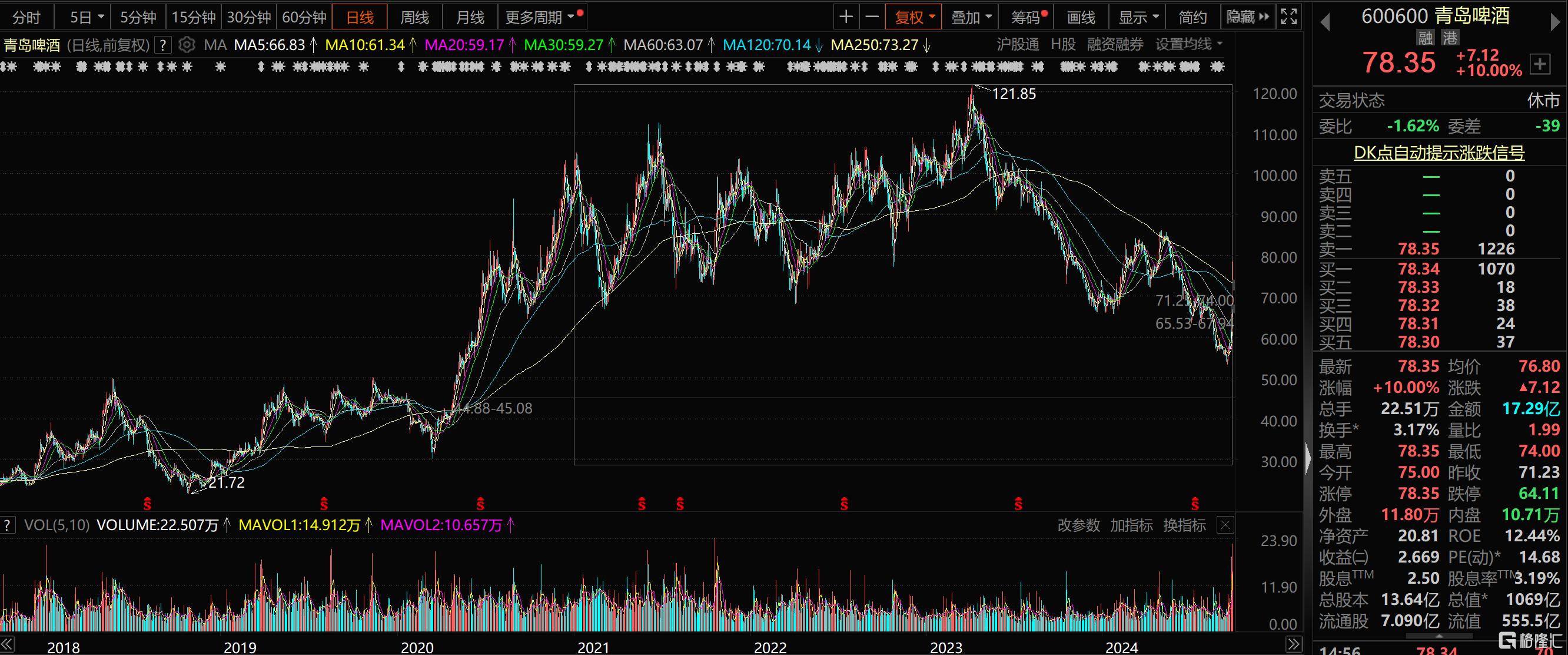Switch to 周线 weekly tab
This screenshot has width=1568, height=655.
pyautogui.click(x=415, y=17)
